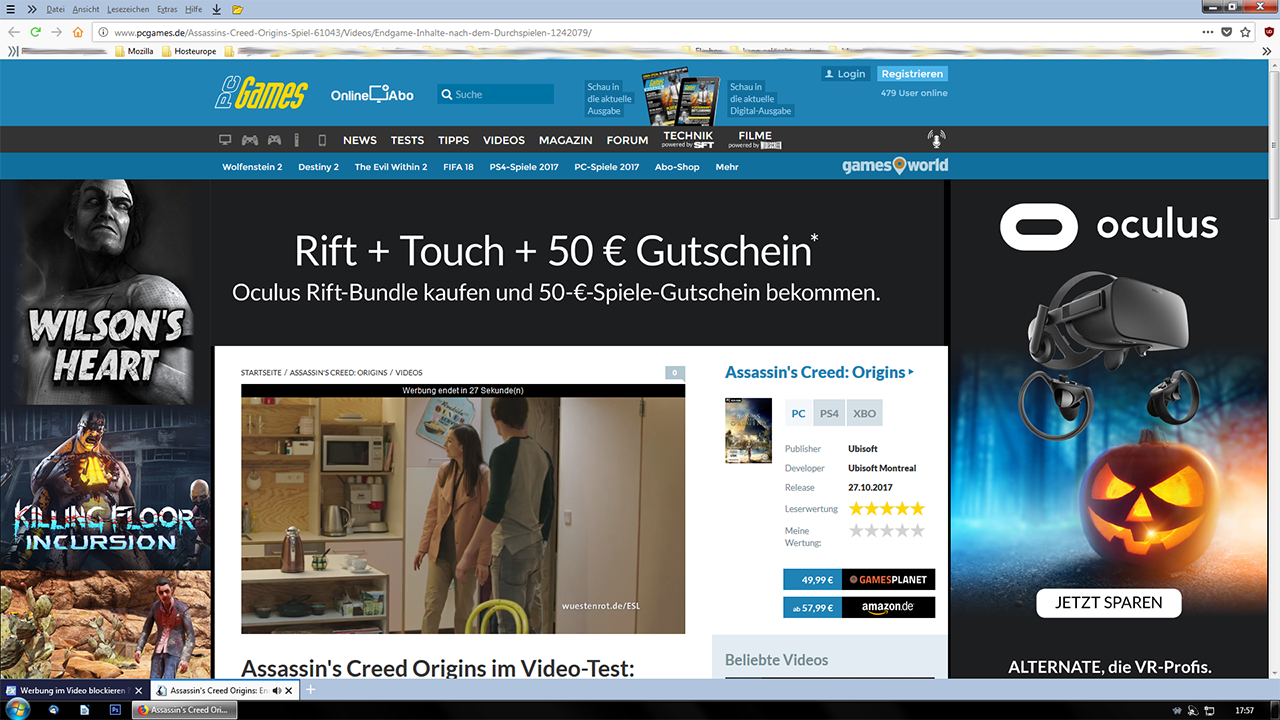Click the Registrieren button

[x=912, y=74]
